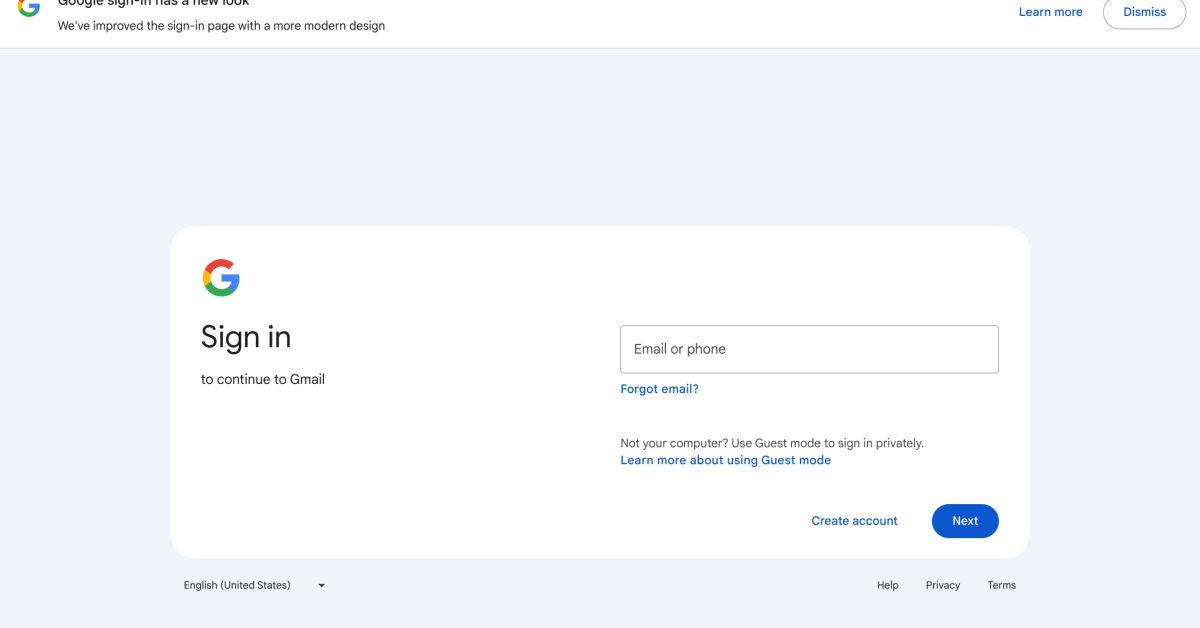This screenshot has width=1200, height=628.
Task: Select Create account
Action: tap(854, 521)
